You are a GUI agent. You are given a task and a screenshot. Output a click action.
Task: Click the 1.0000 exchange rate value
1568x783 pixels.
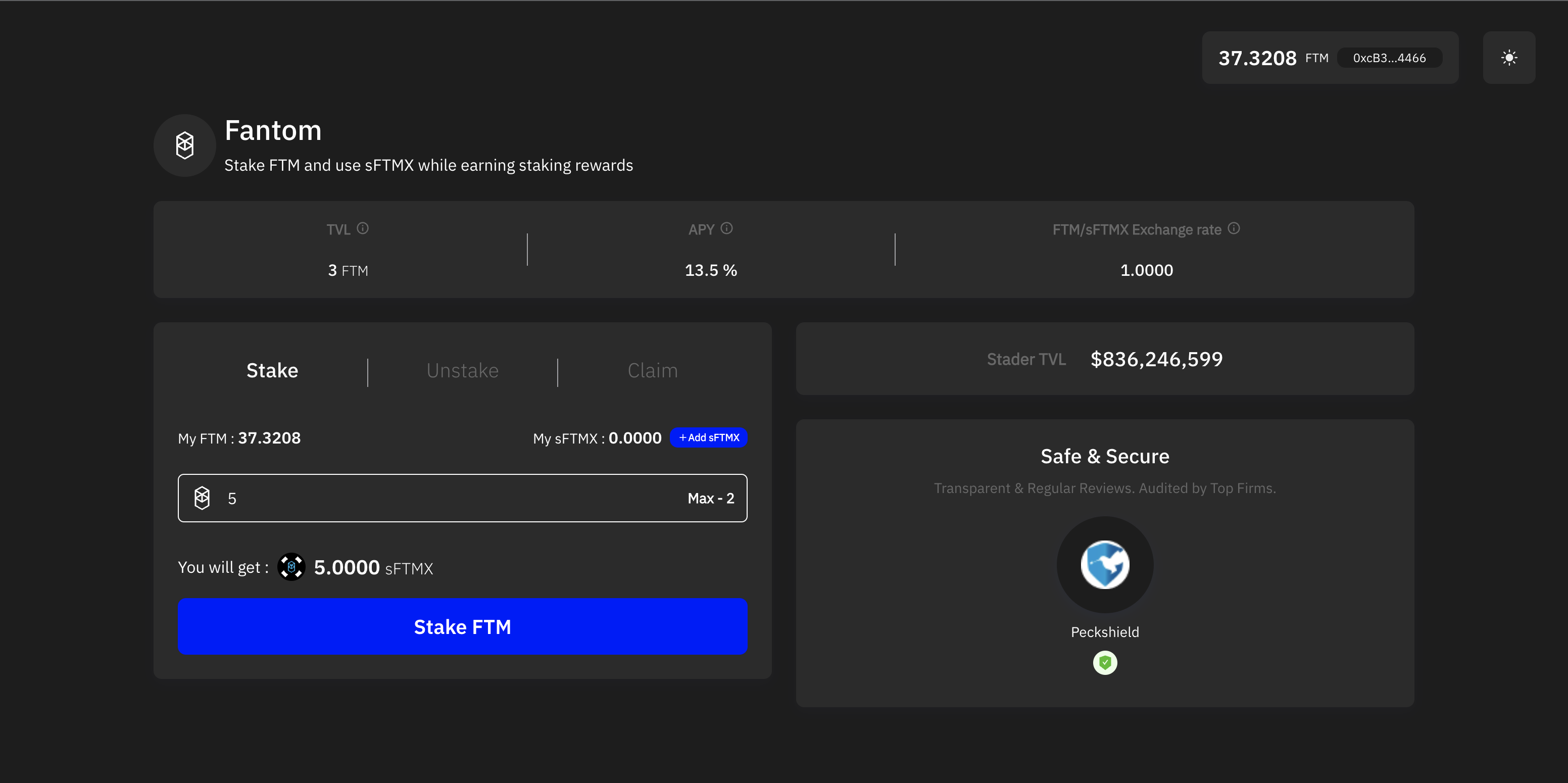coord(1147,270)
